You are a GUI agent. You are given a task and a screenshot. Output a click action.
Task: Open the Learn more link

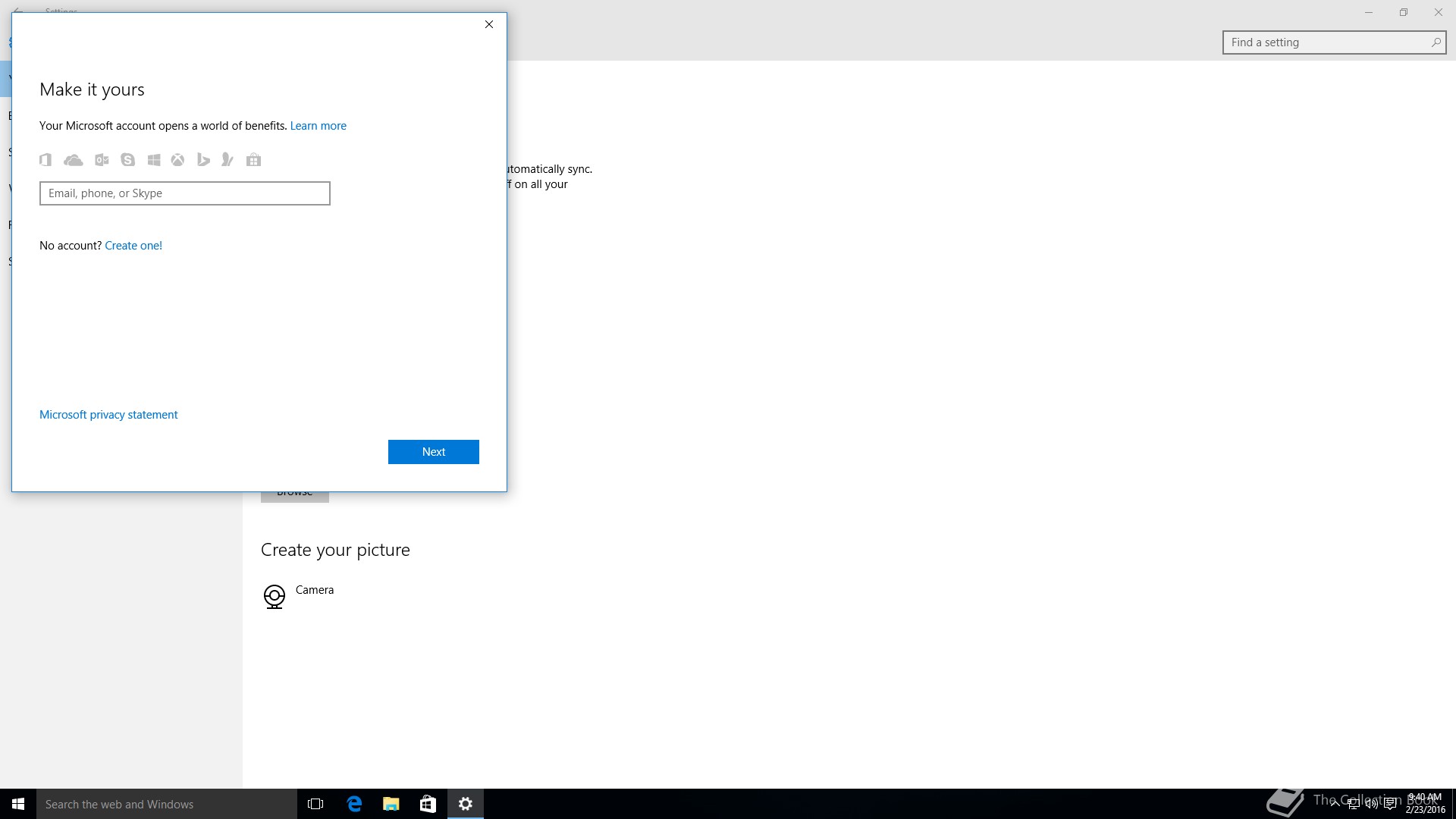tap(318, 126)
